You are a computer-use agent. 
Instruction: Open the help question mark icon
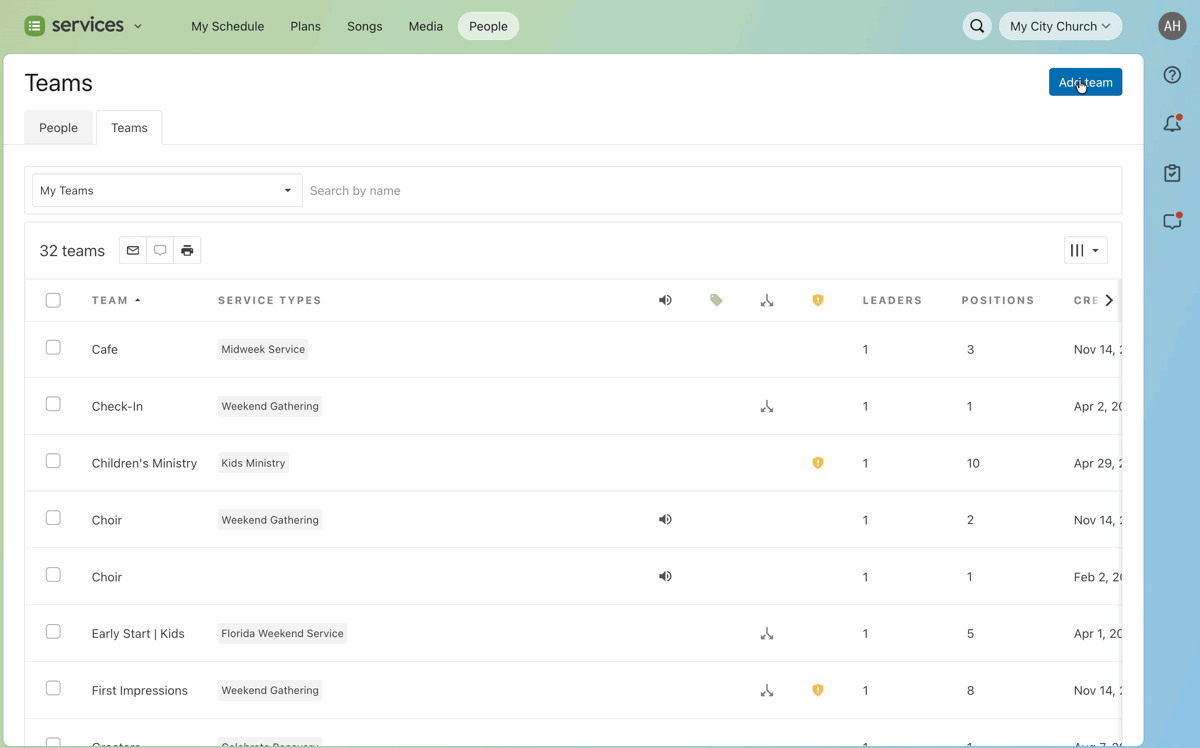(x=1172, y=75)
